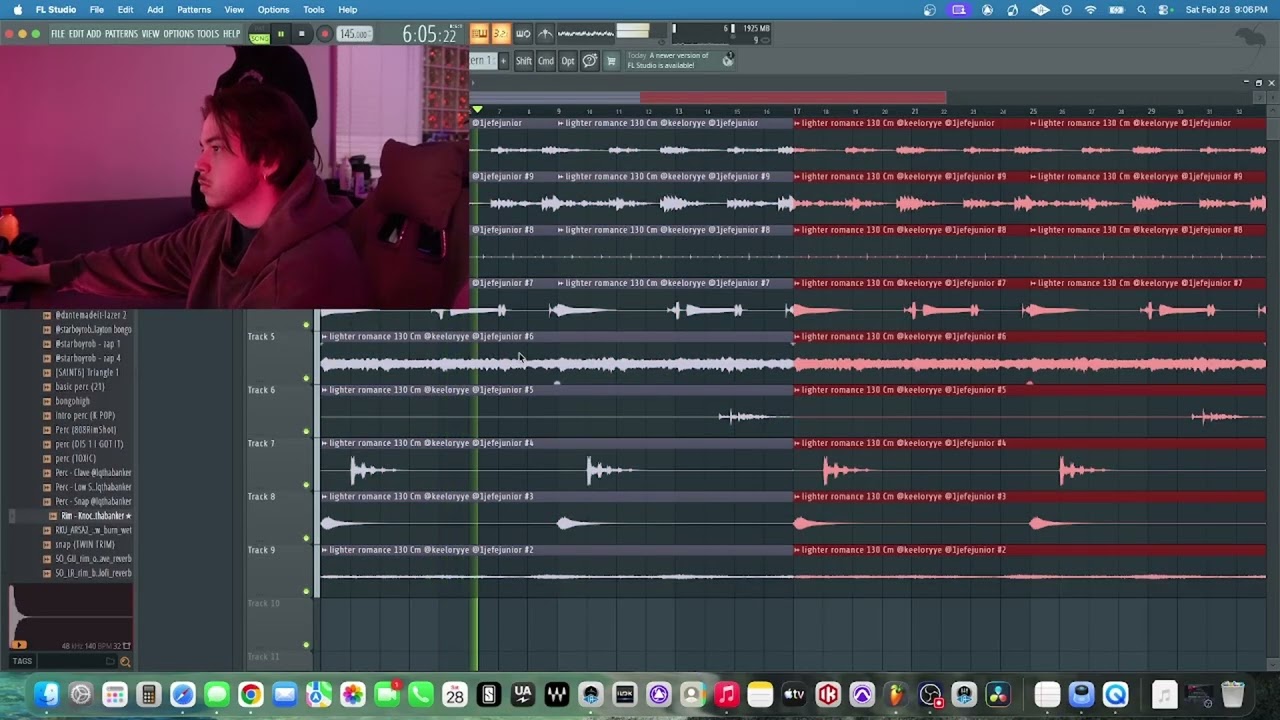1280x720 pixels.
Task: Click the Opt modifier button
Action: pos(568,61)
